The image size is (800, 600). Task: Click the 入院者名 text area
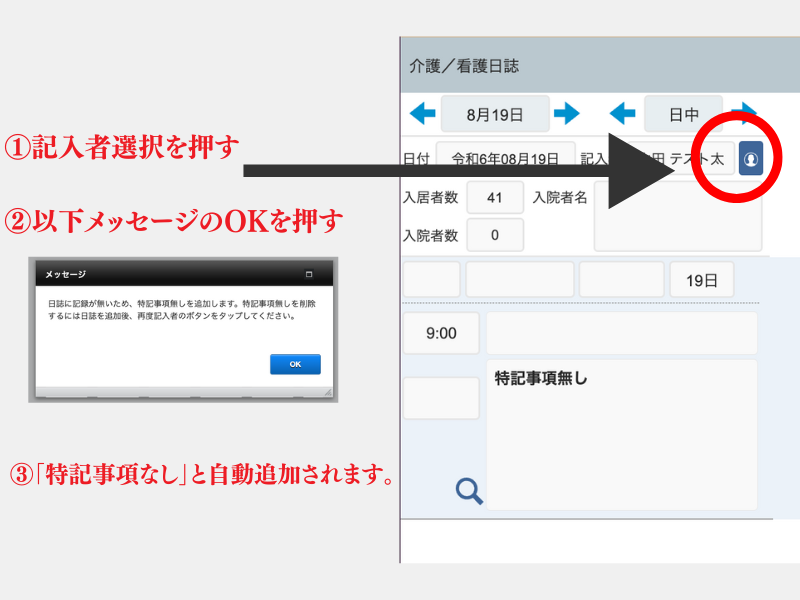[x=677, y=217]
